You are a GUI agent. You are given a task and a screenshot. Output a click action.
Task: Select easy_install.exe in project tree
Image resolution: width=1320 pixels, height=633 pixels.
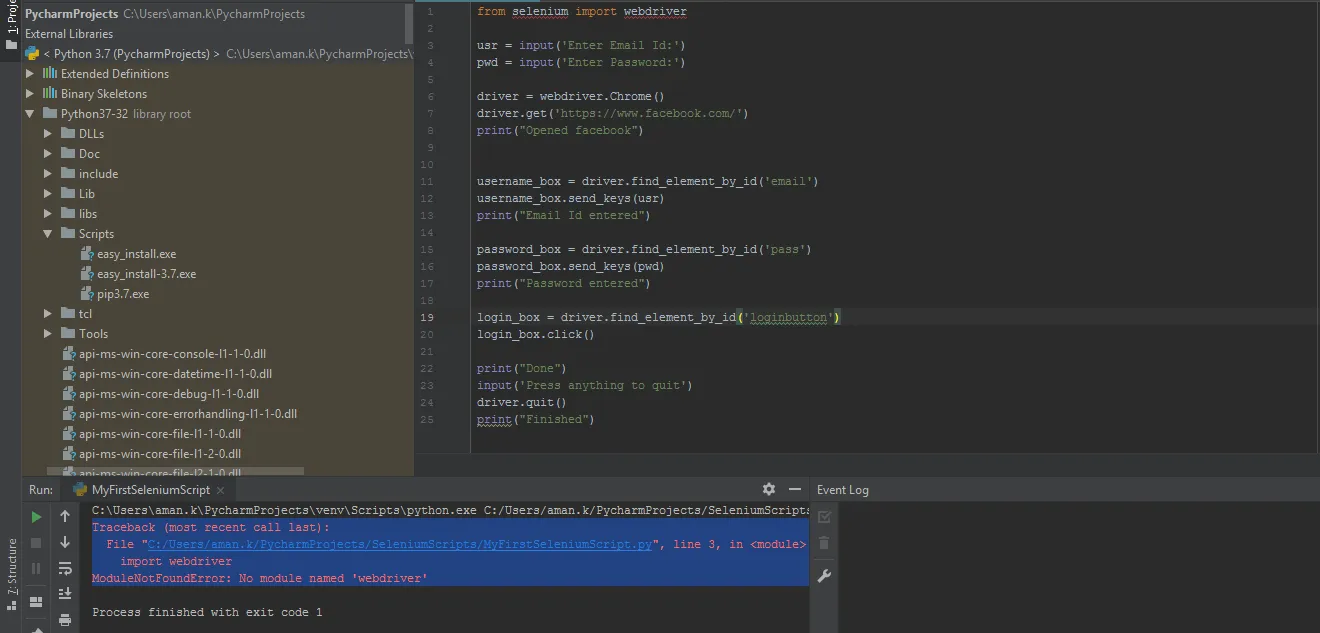(136, 254)
